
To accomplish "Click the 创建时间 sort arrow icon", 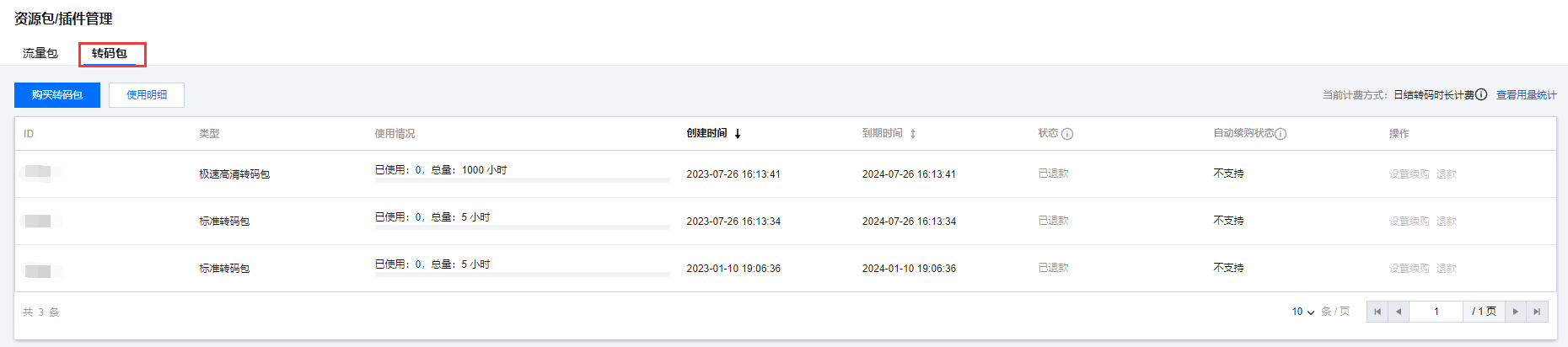I will coord(738,134).
